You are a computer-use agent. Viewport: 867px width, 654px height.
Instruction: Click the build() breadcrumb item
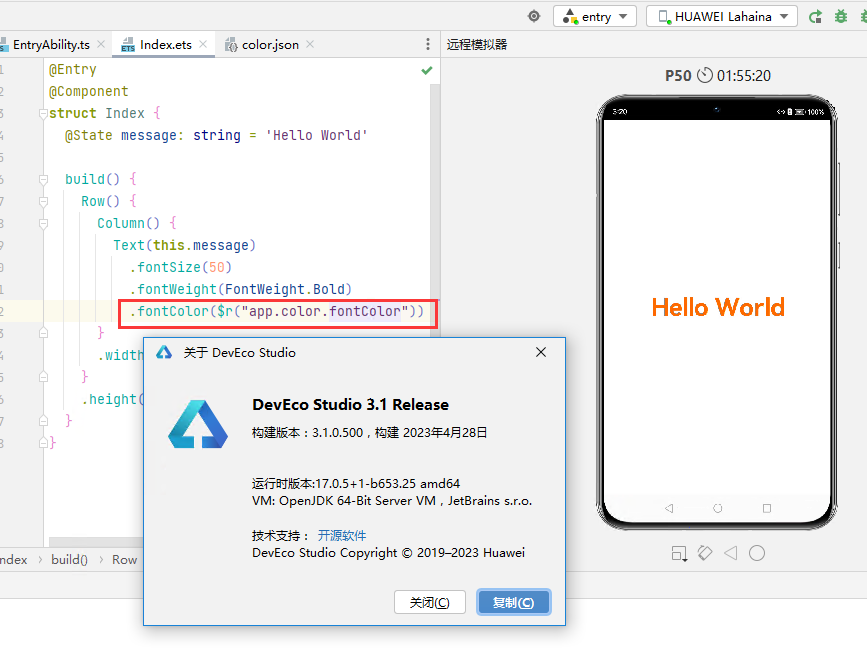(69, 560)
